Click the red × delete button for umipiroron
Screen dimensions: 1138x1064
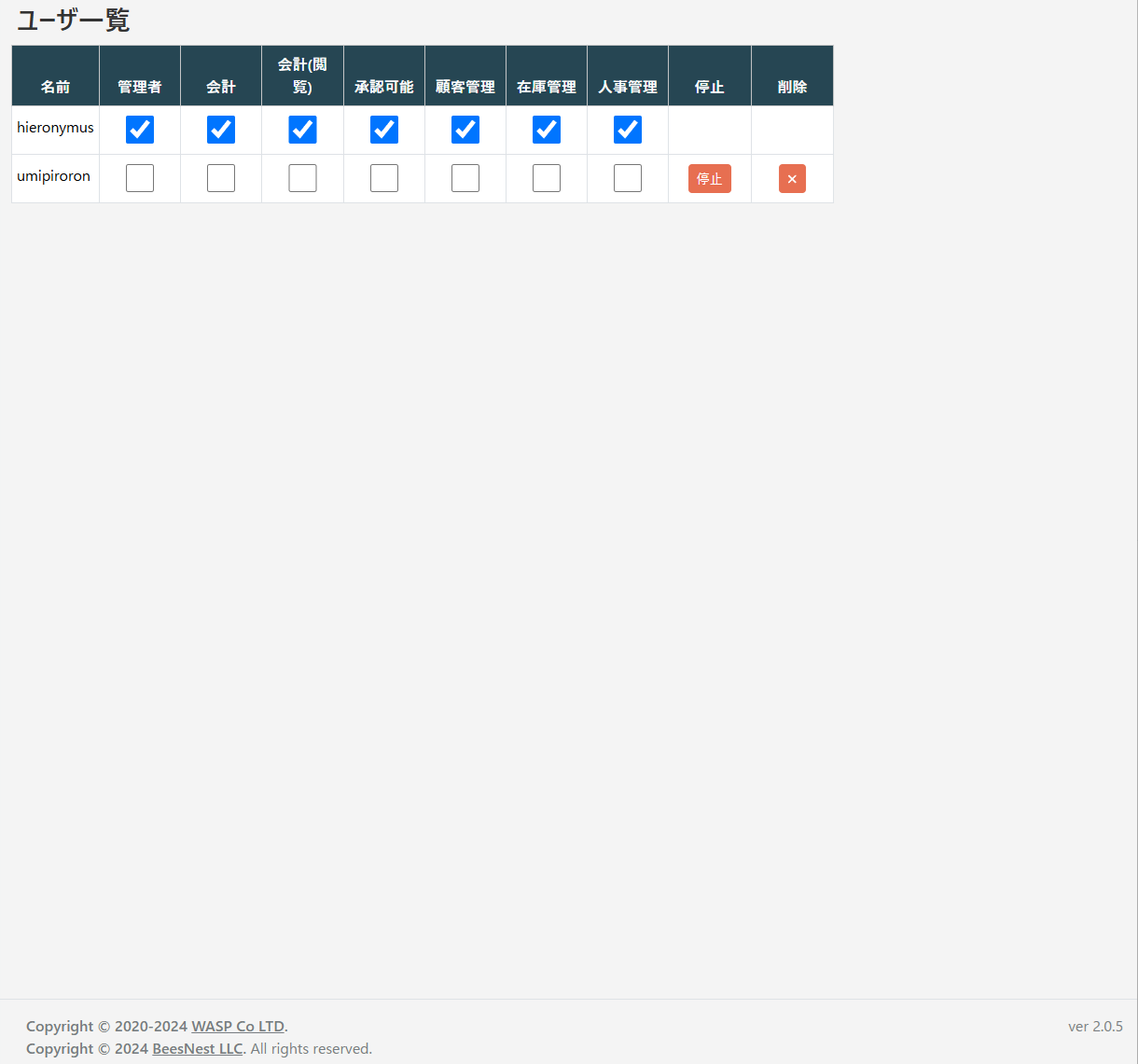792,179
